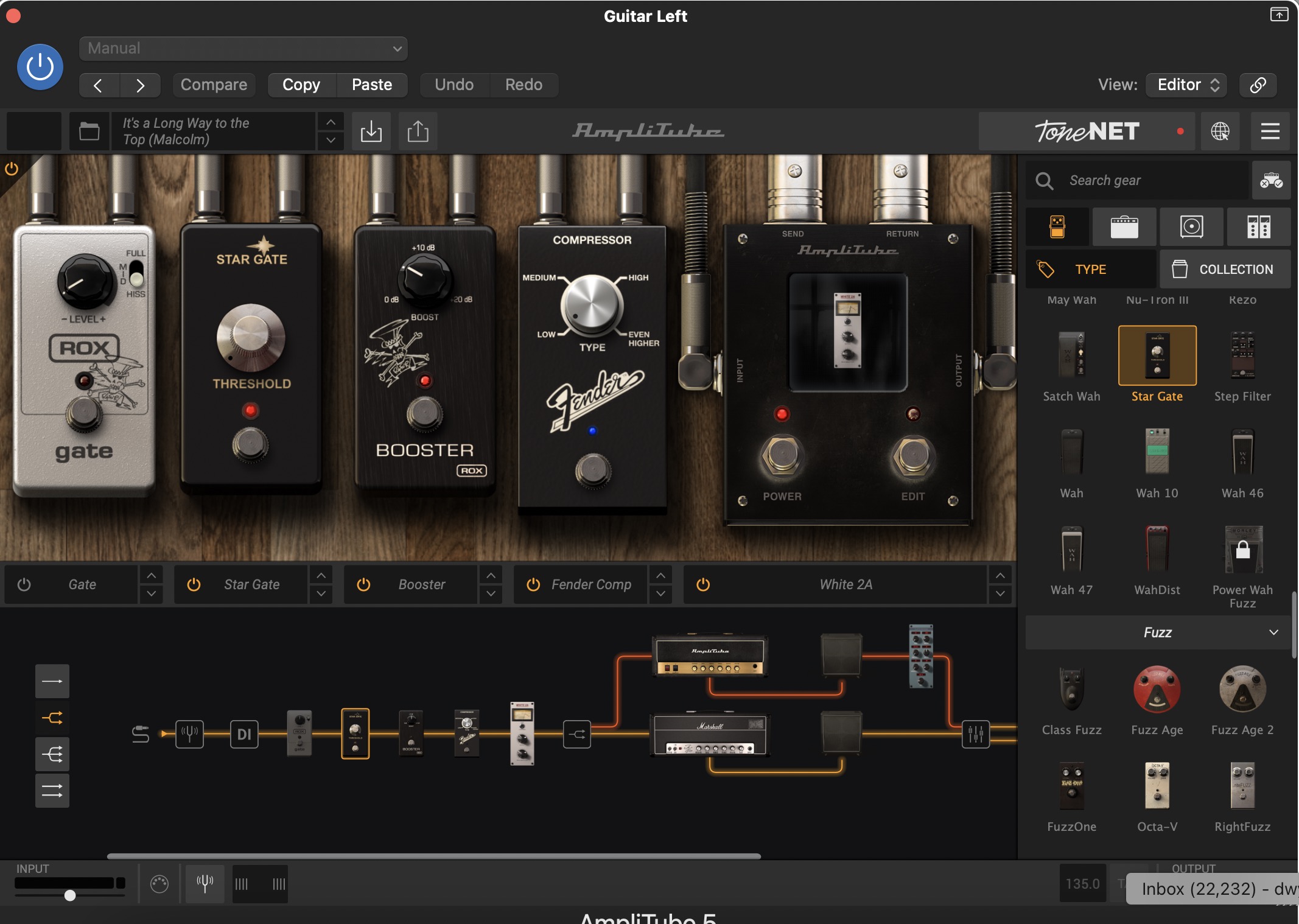Click Star Gate slot down arrow
The height and width of the screenshot is (924, 1299).
point(321,593)
